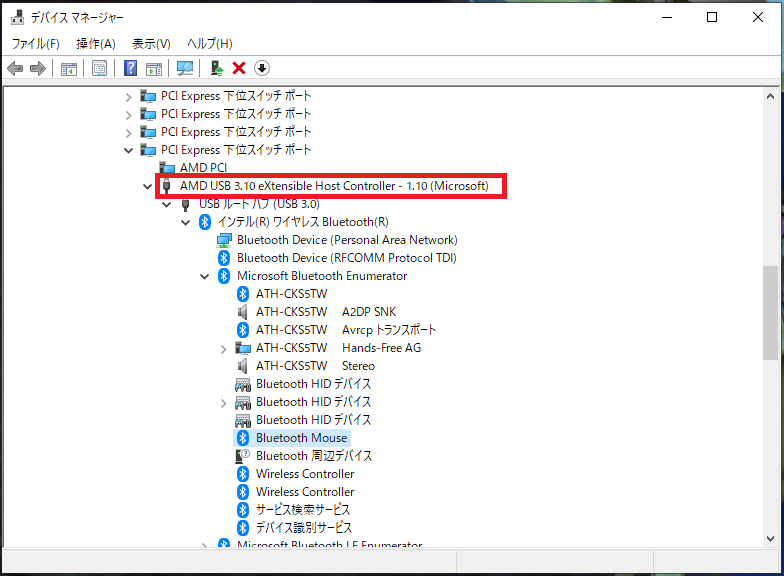Collapse the AMD USB 3.10 eXtensible Host Controller node
This screenshot has width=784, height=576.
tap(148, 186)
